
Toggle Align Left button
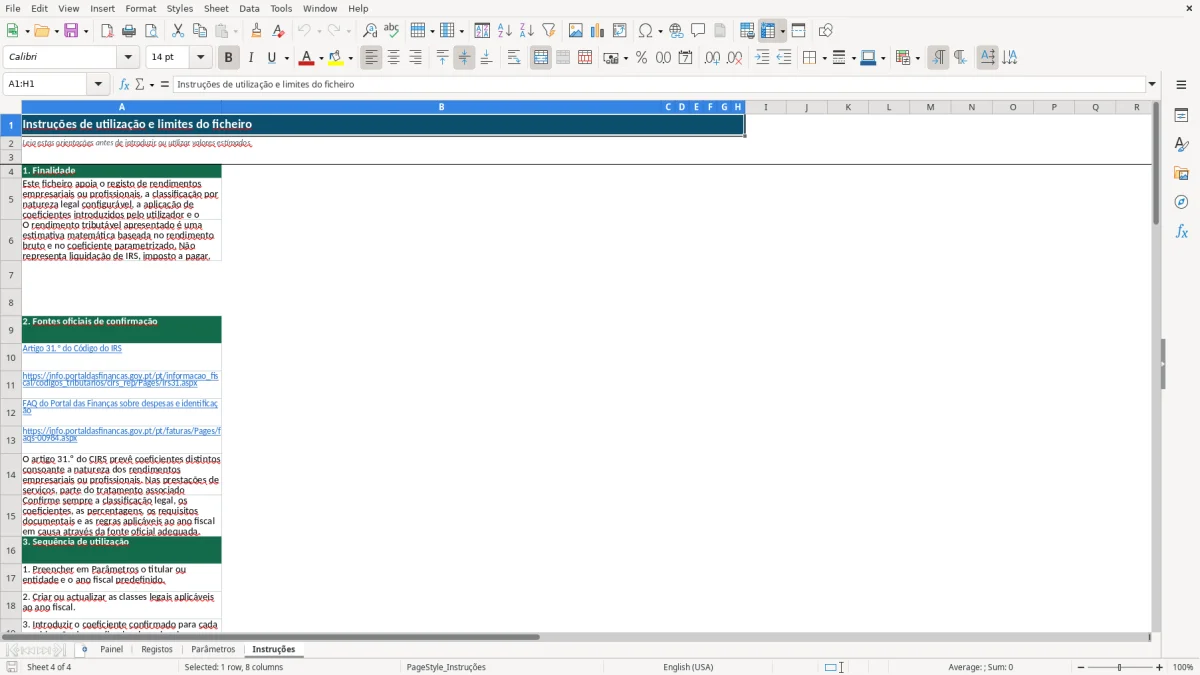(372, 58)
